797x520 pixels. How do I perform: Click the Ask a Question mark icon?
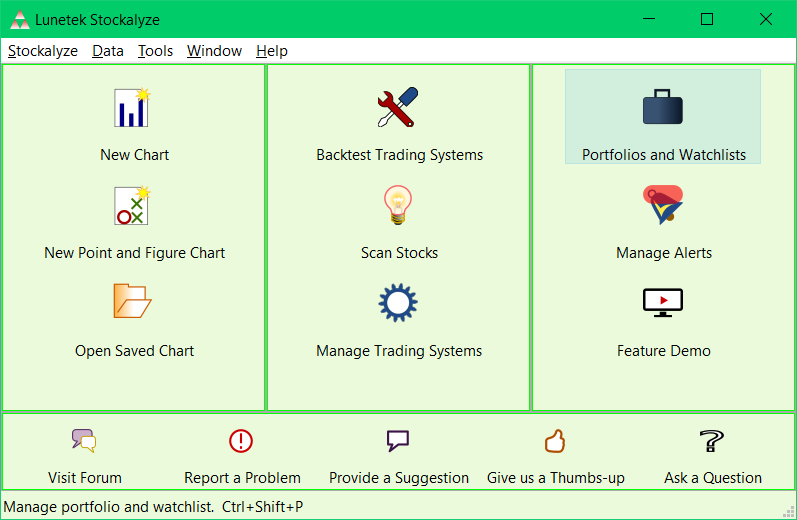(x=712, y=441)
